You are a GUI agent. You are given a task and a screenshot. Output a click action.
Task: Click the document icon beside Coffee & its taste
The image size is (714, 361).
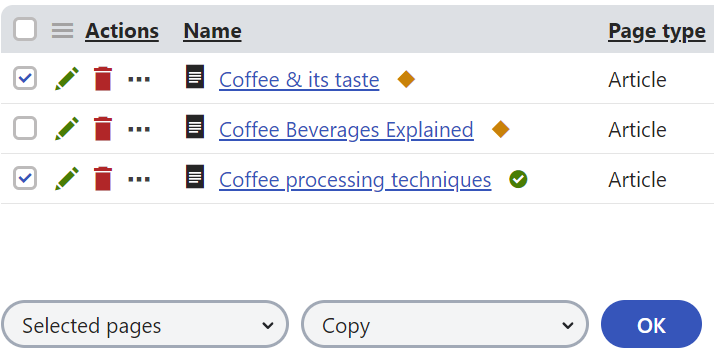195,76
